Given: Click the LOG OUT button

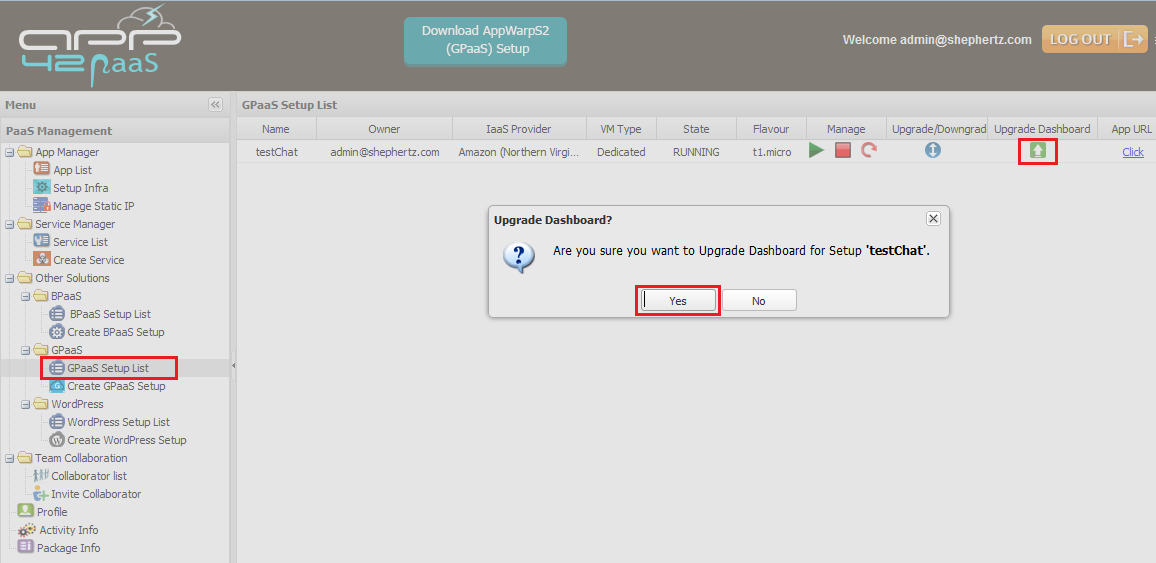Looking at the screenshot, I should point(1094,39).
